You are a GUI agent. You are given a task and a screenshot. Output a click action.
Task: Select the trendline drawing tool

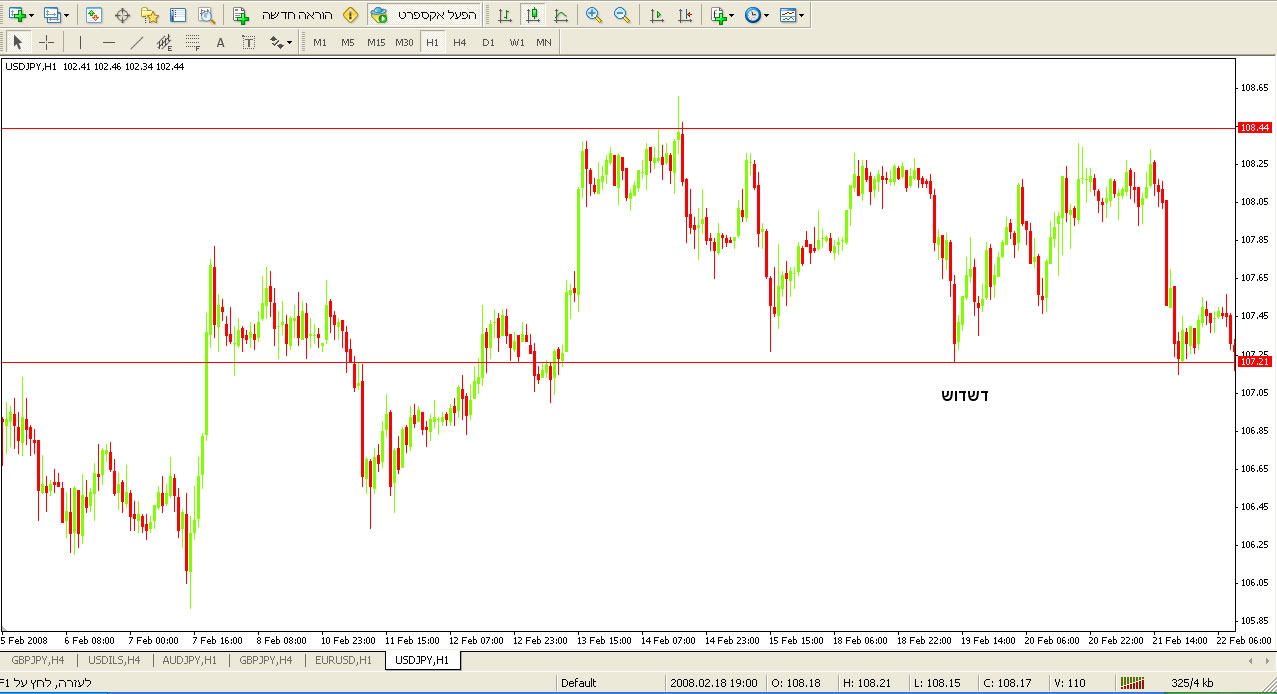(x=137, y=42)
